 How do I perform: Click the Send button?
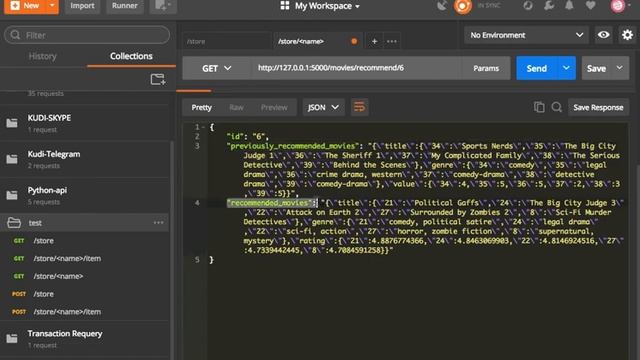tap(536, 68)
